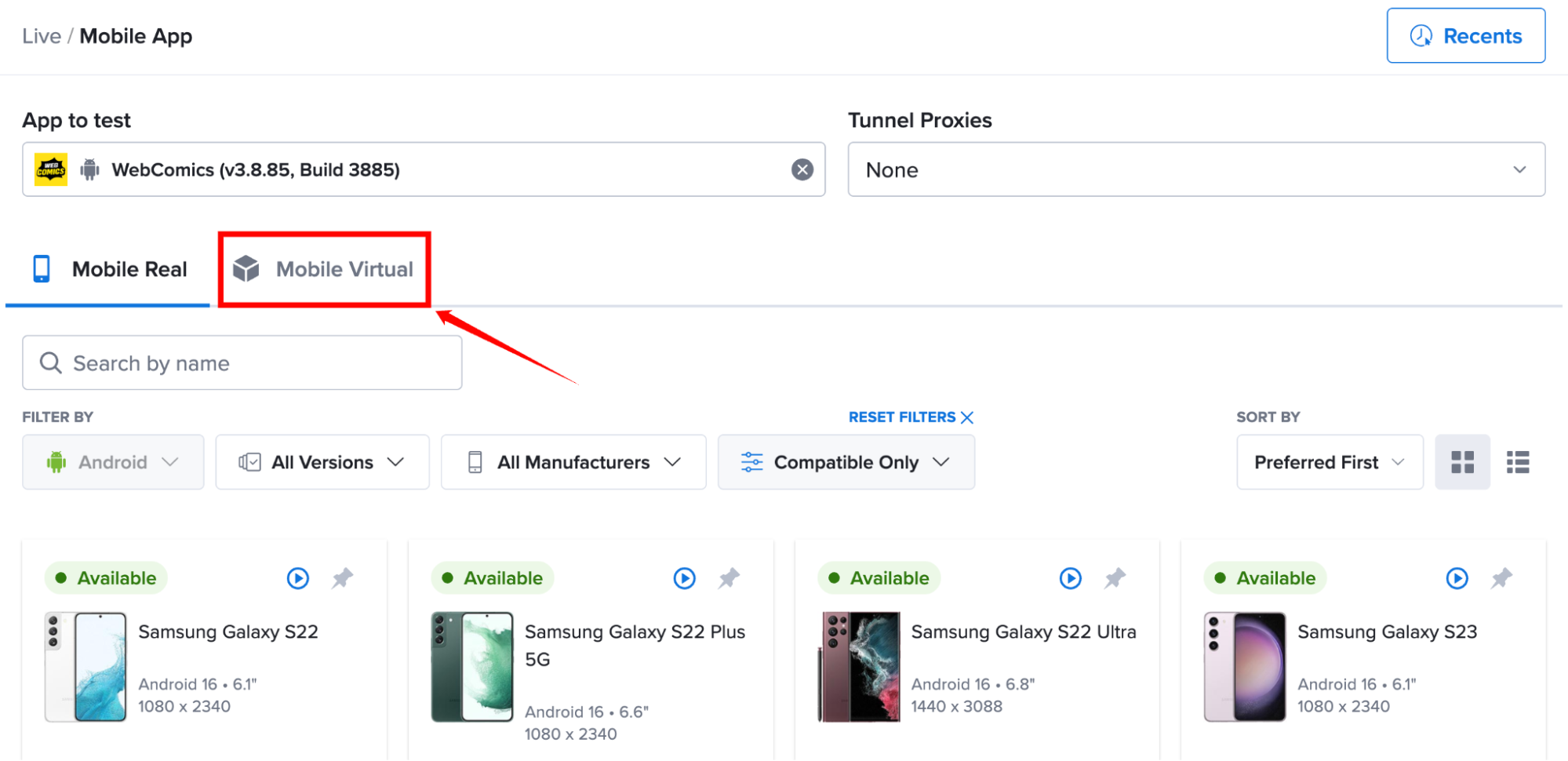Viewport: 1568px width, 761px height.
Task: Switch to the Mobile Real tab
Action: 109,269
